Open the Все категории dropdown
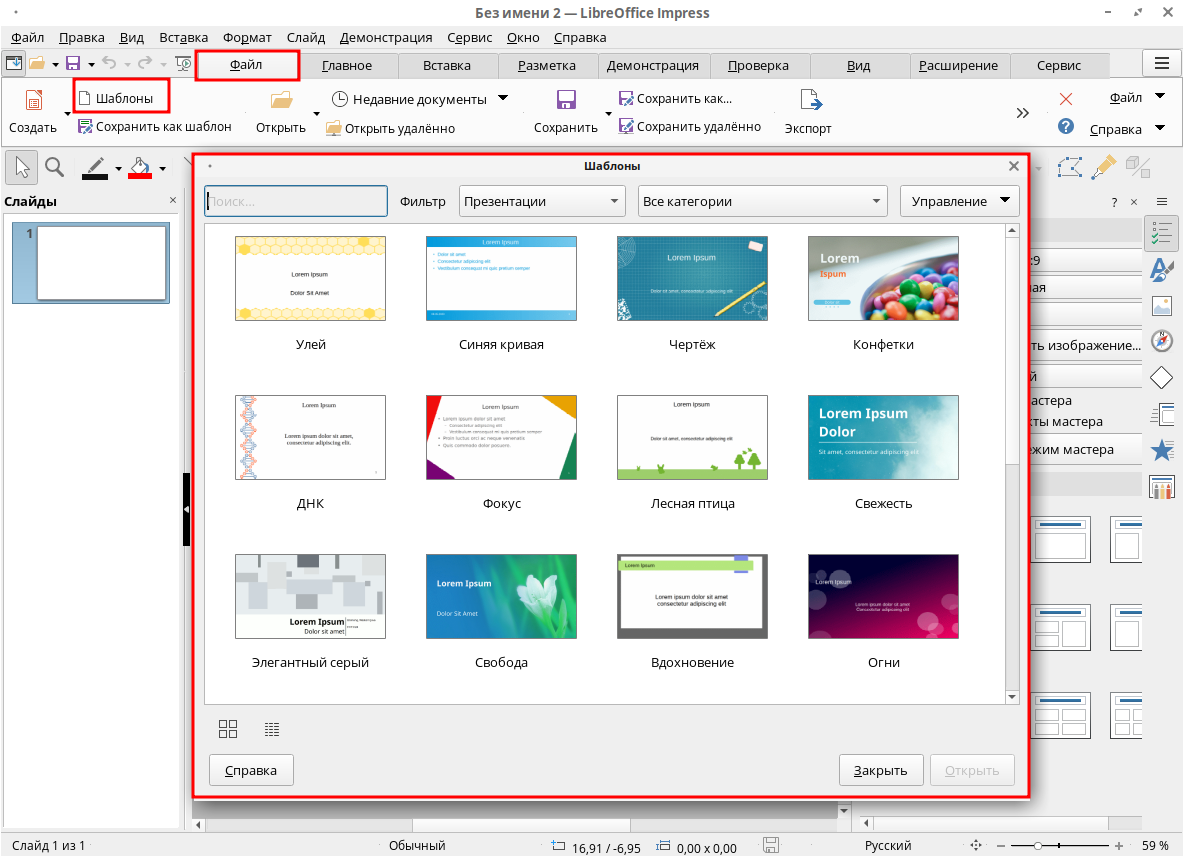Image resolution: width=1183 pixels, height=856 pixels. pyautogui.click(x=762, y=201)
